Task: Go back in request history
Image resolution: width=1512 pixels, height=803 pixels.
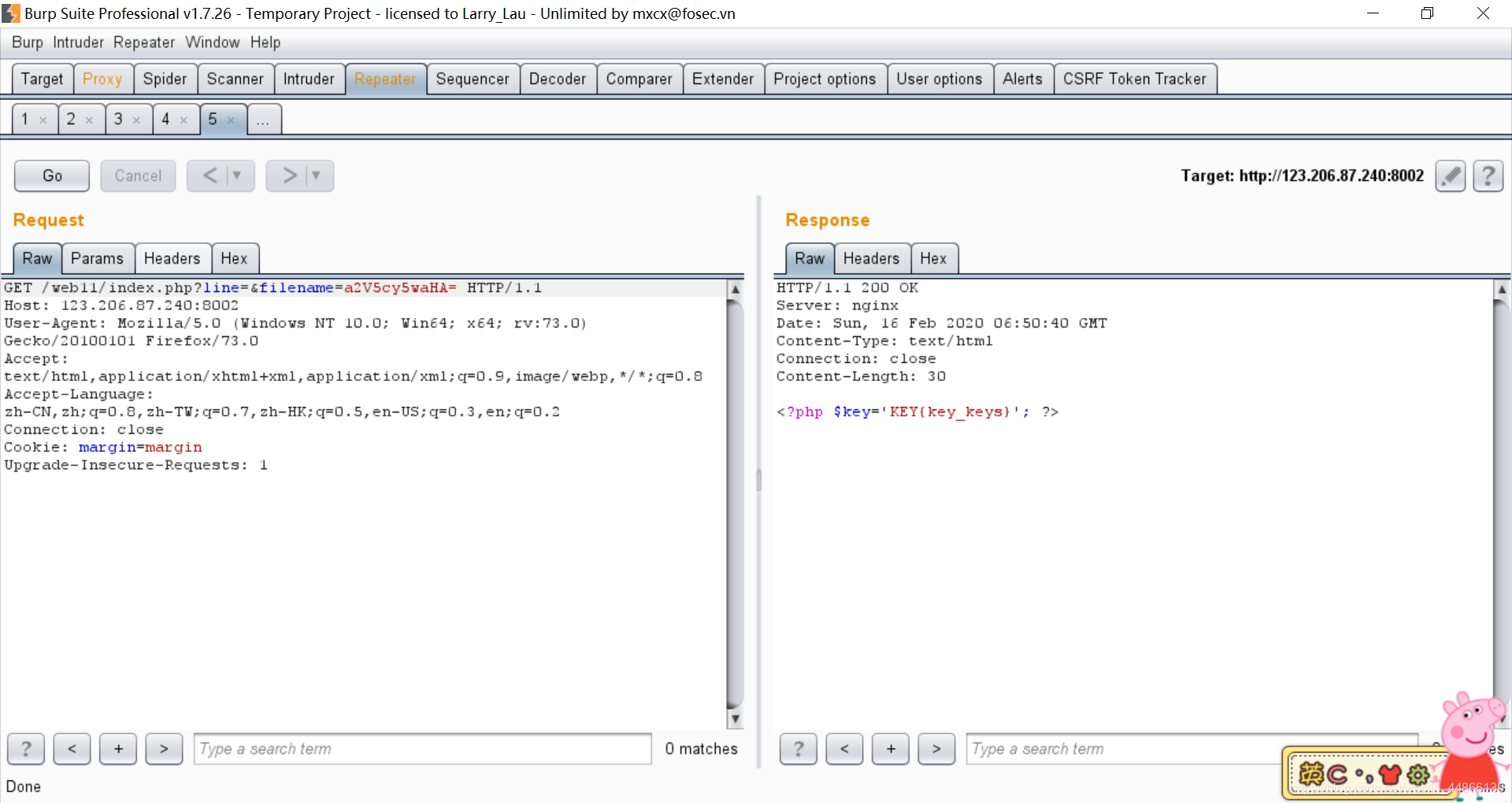Action: [x=209, y=176]
